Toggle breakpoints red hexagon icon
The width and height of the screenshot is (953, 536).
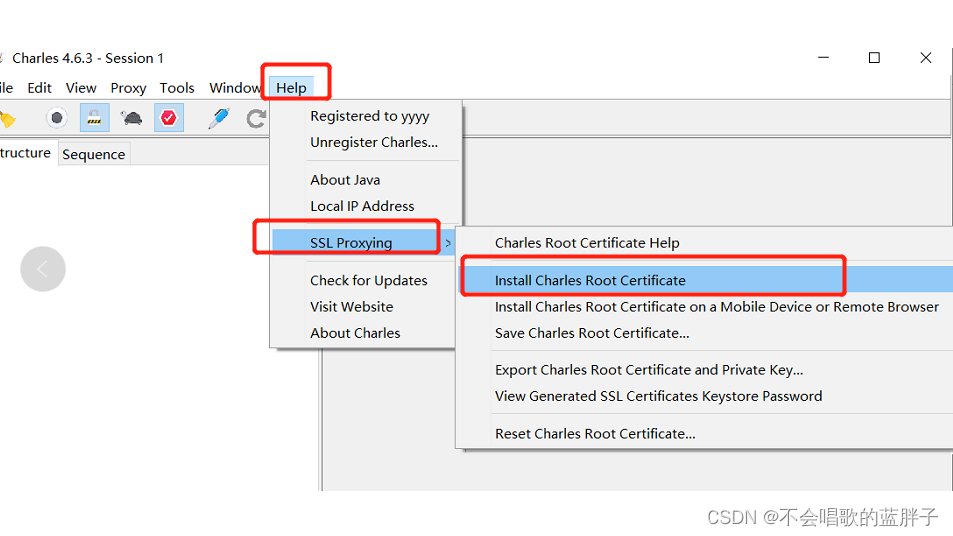tap(168, 118)
